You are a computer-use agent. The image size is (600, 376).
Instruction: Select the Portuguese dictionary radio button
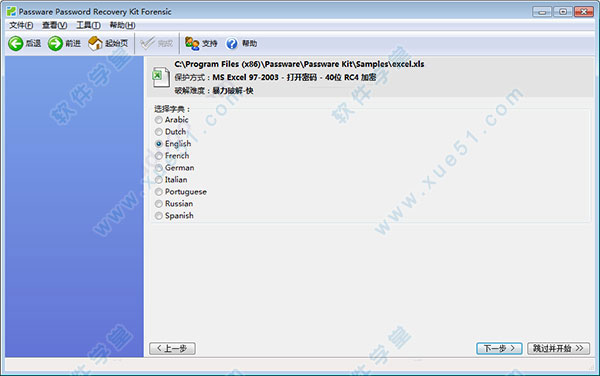[x=159, y=192]
